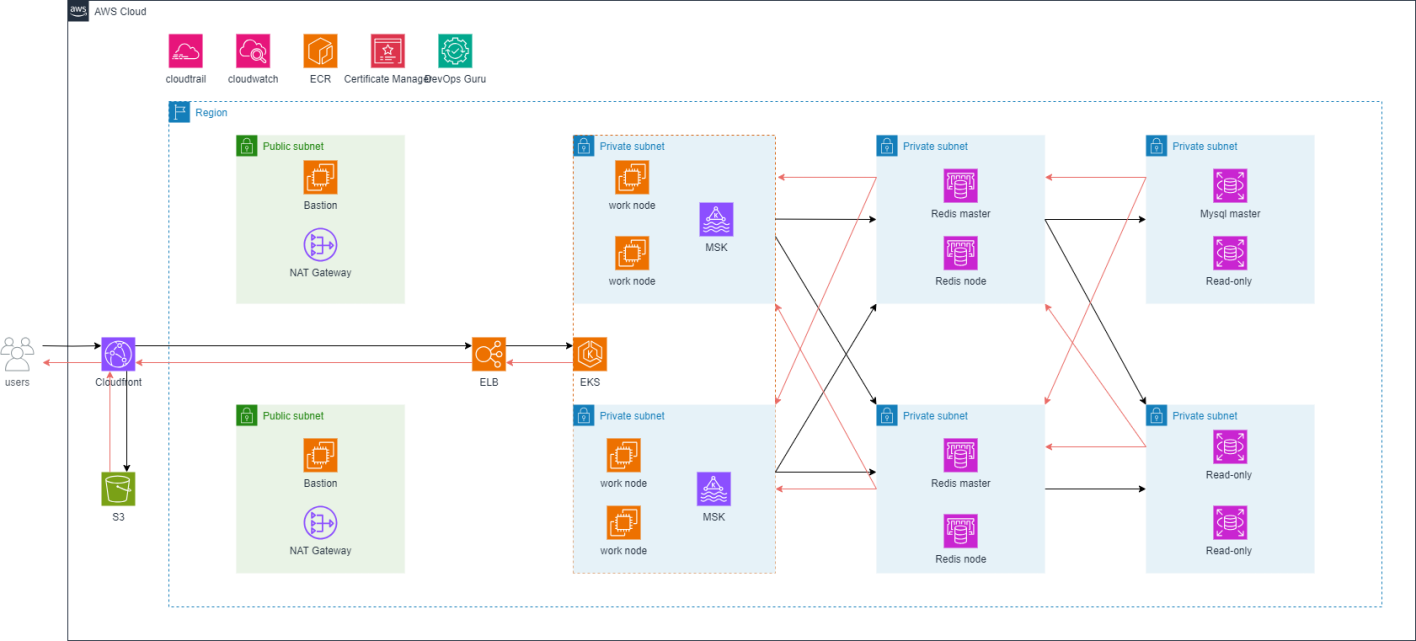Click the NAT Gateway icon in the lower public subnet
The width and height of the screenshot is (1416, 641).
pyautogui.click(x=321, y=523)
